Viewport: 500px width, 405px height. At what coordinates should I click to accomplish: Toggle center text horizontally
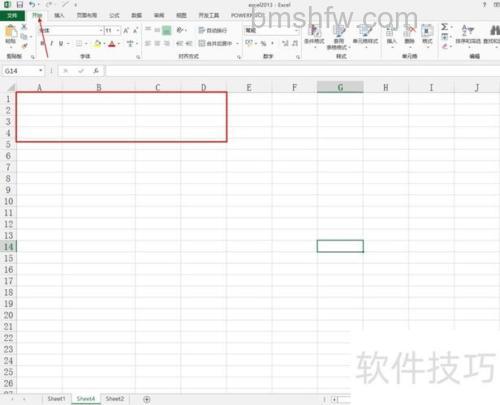(x=157, y=43)
